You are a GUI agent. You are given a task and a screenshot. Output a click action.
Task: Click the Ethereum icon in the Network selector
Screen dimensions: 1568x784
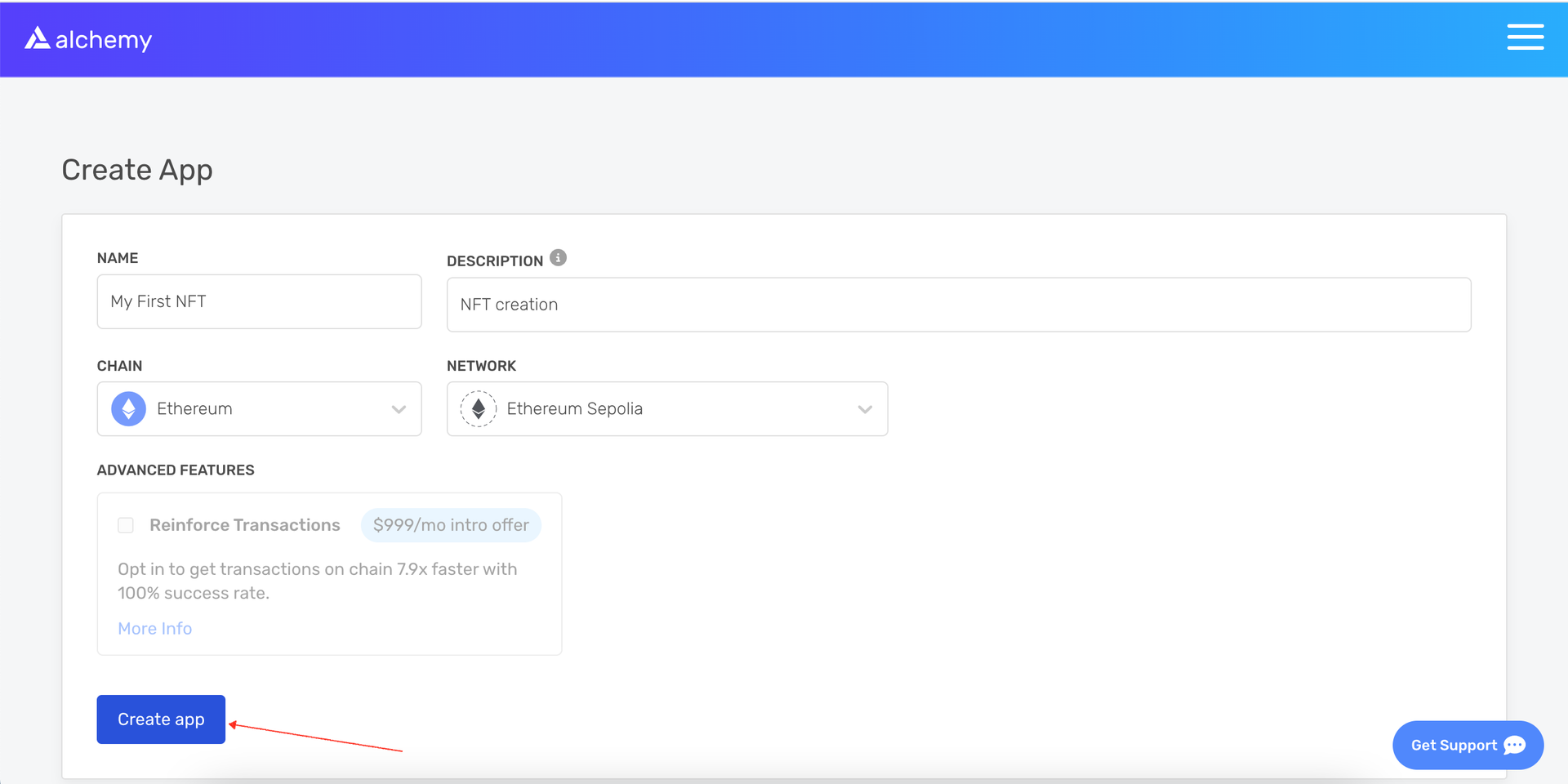pyautogui.click(x=479, y=408)
